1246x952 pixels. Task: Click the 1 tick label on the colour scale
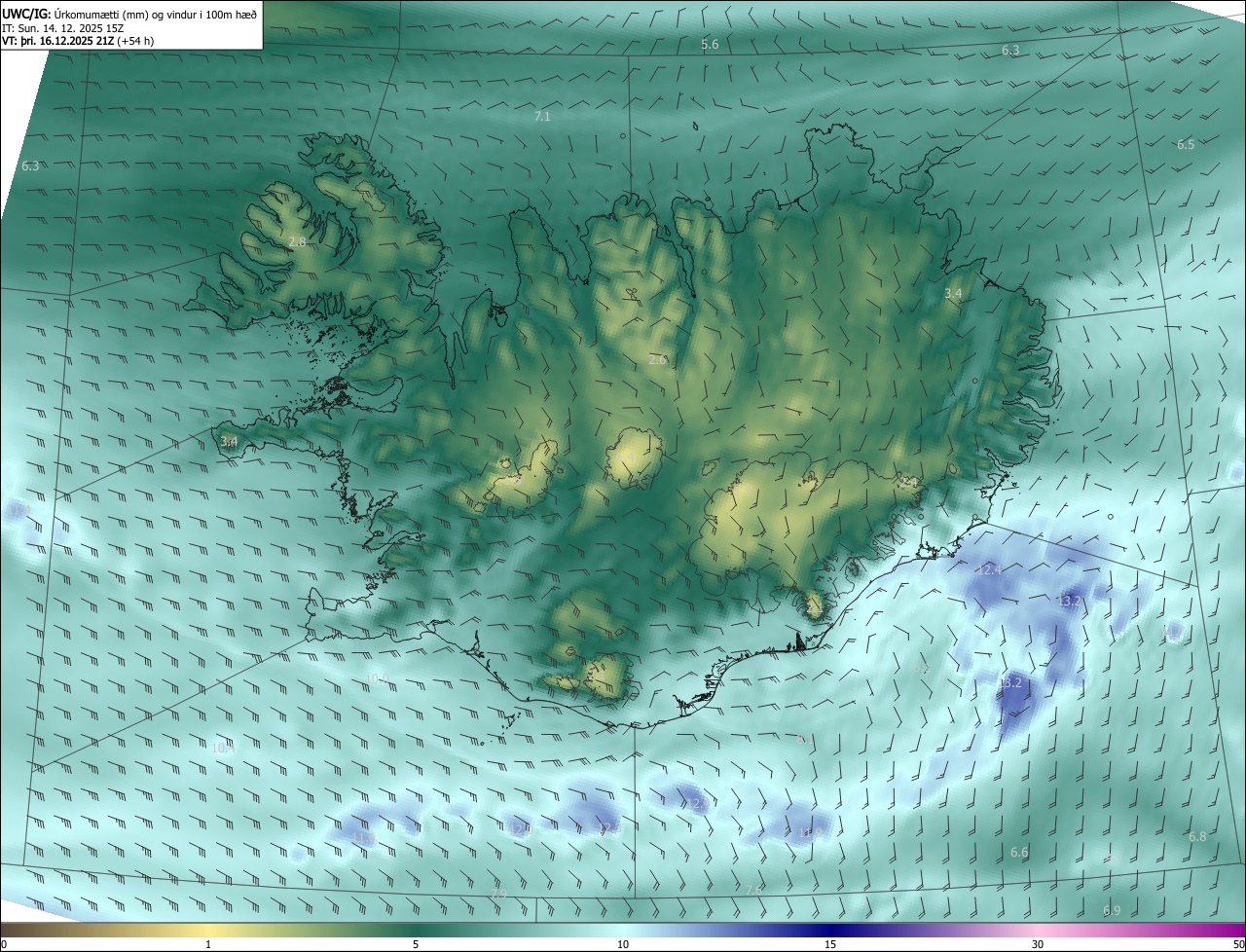point(208,945)
